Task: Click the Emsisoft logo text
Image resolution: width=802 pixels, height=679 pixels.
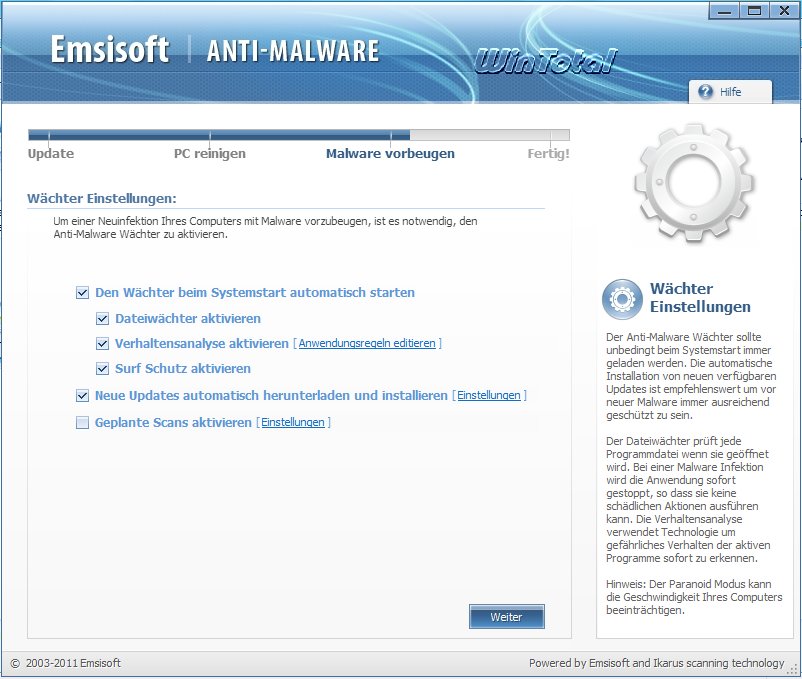Action: click(109, 50)
